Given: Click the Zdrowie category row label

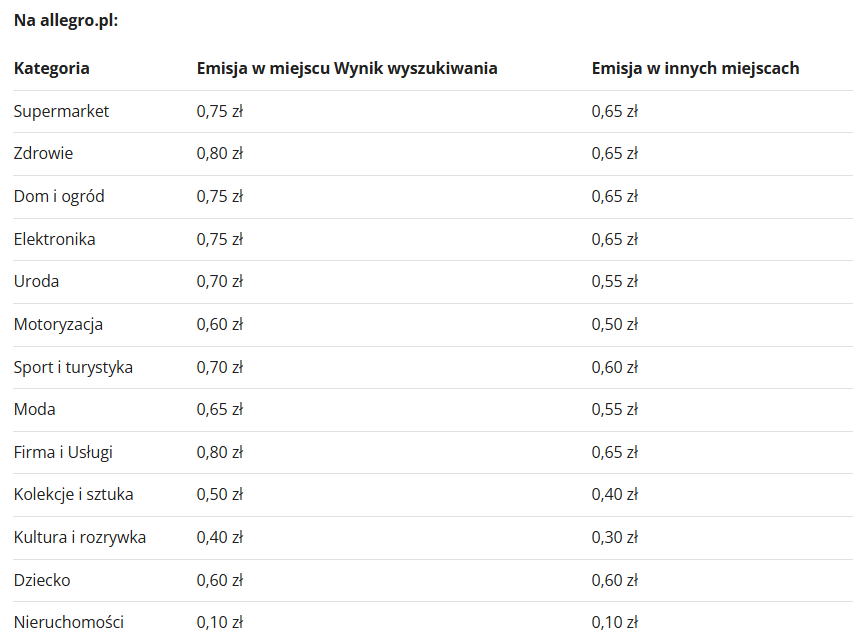Looking at the screenshot, I should click(x=43, y=153).
